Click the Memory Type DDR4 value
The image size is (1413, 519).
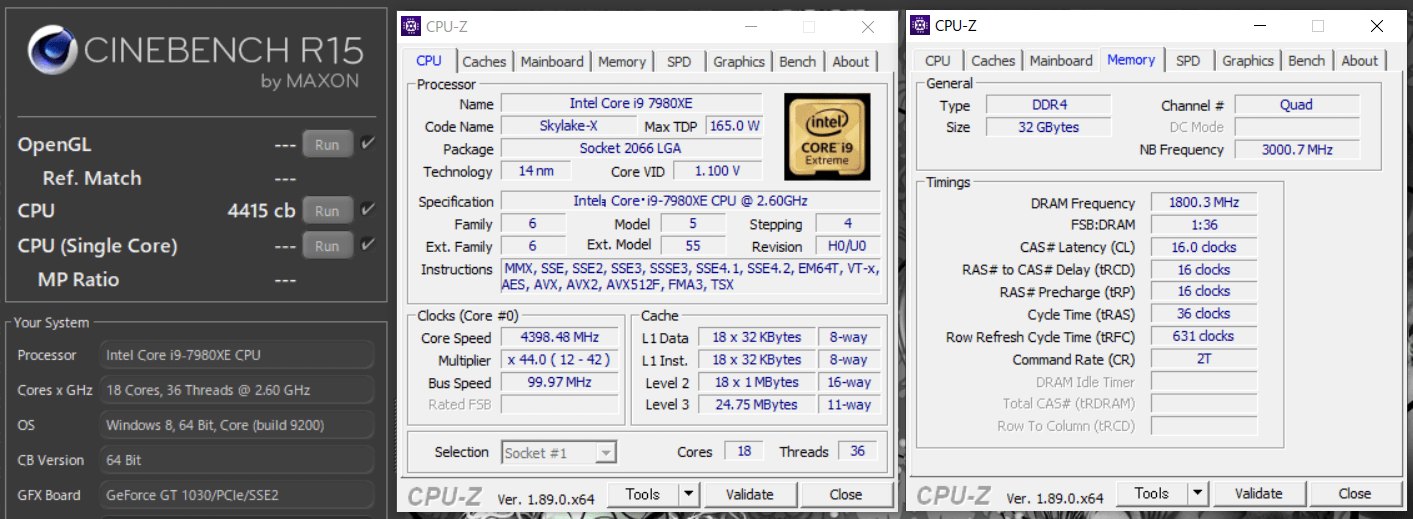[1048, 105]
